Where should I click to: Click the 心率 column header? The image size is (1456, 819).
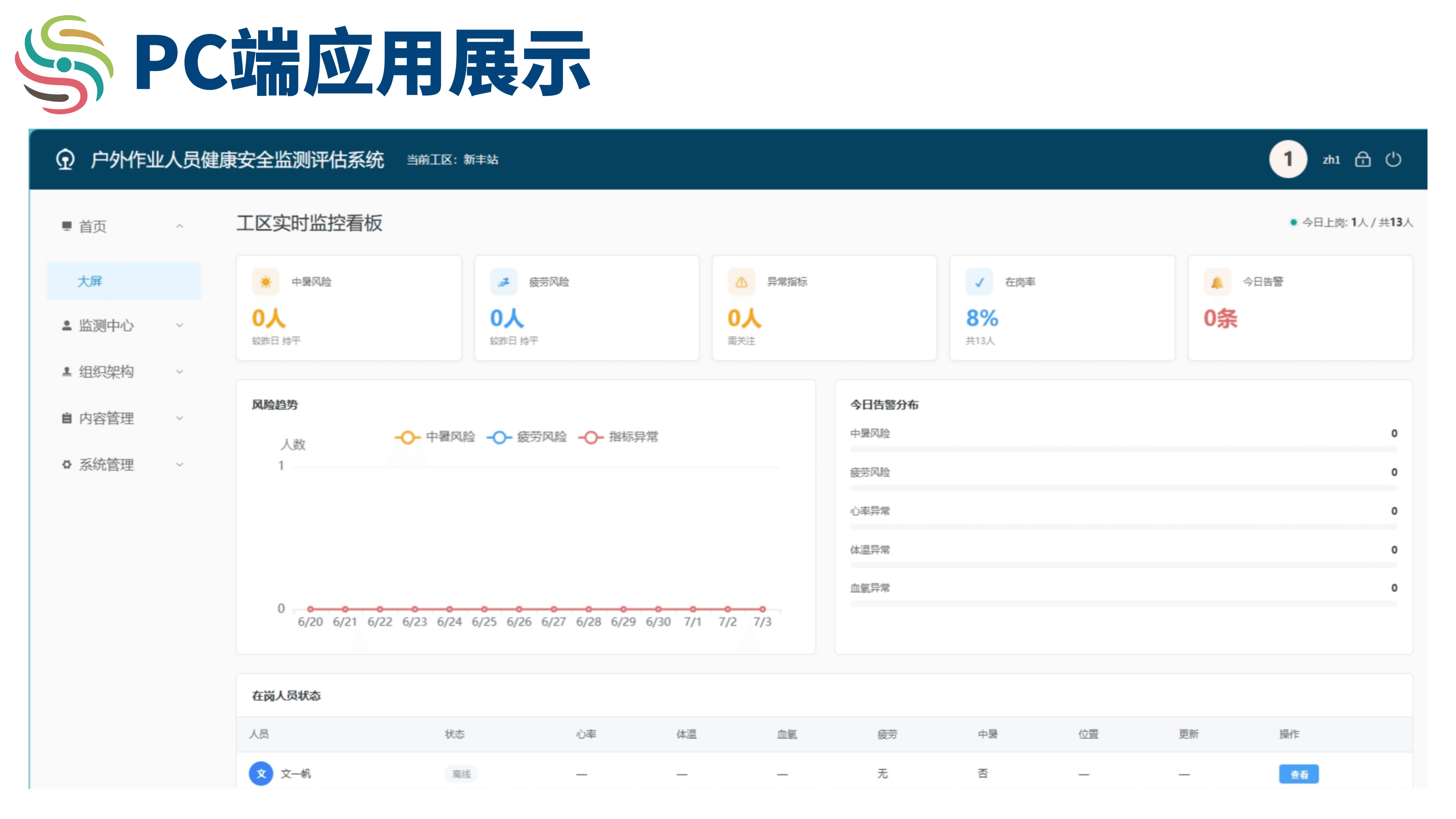(586, 734)
